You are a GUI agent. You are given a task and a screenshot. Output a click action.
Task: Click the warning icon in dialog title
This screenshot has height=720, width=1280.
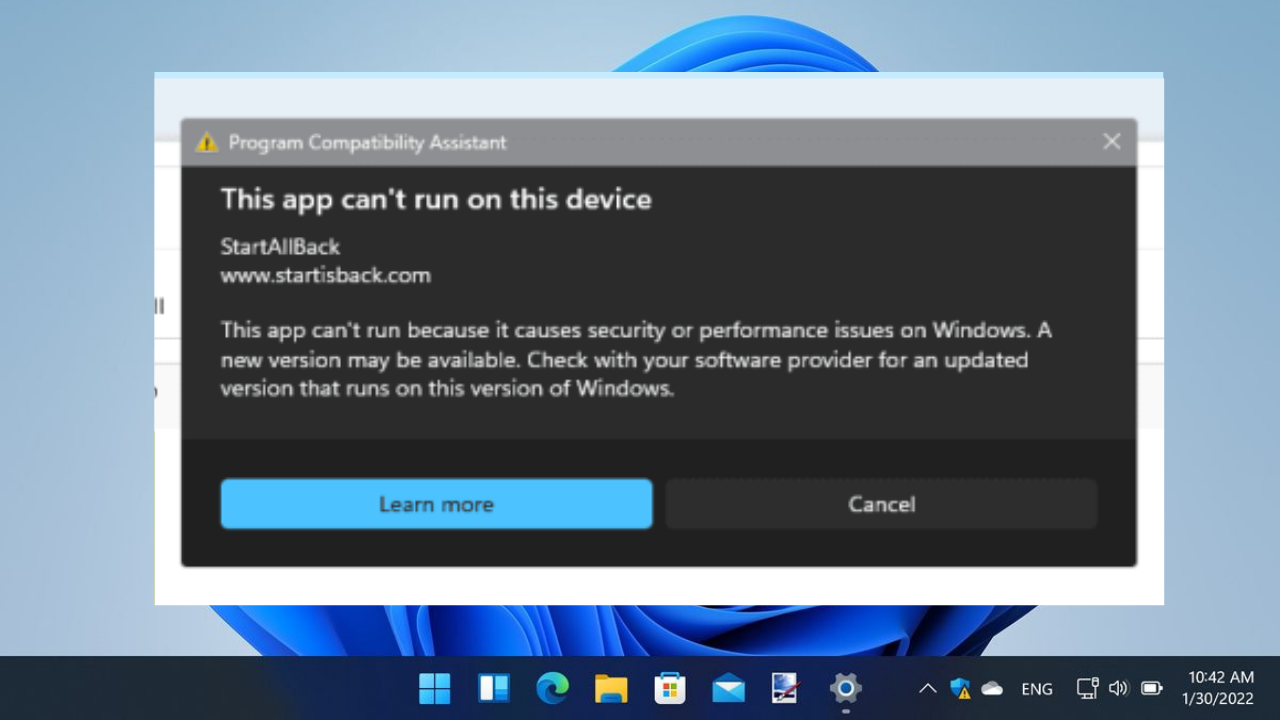tap(207, 142)
